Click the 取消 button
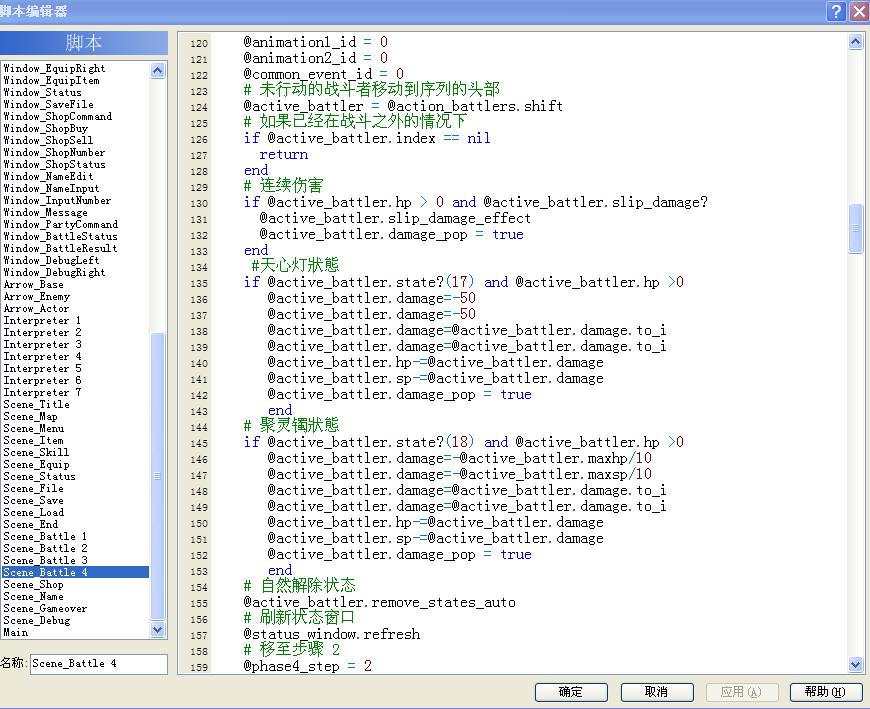 point(657,692)
